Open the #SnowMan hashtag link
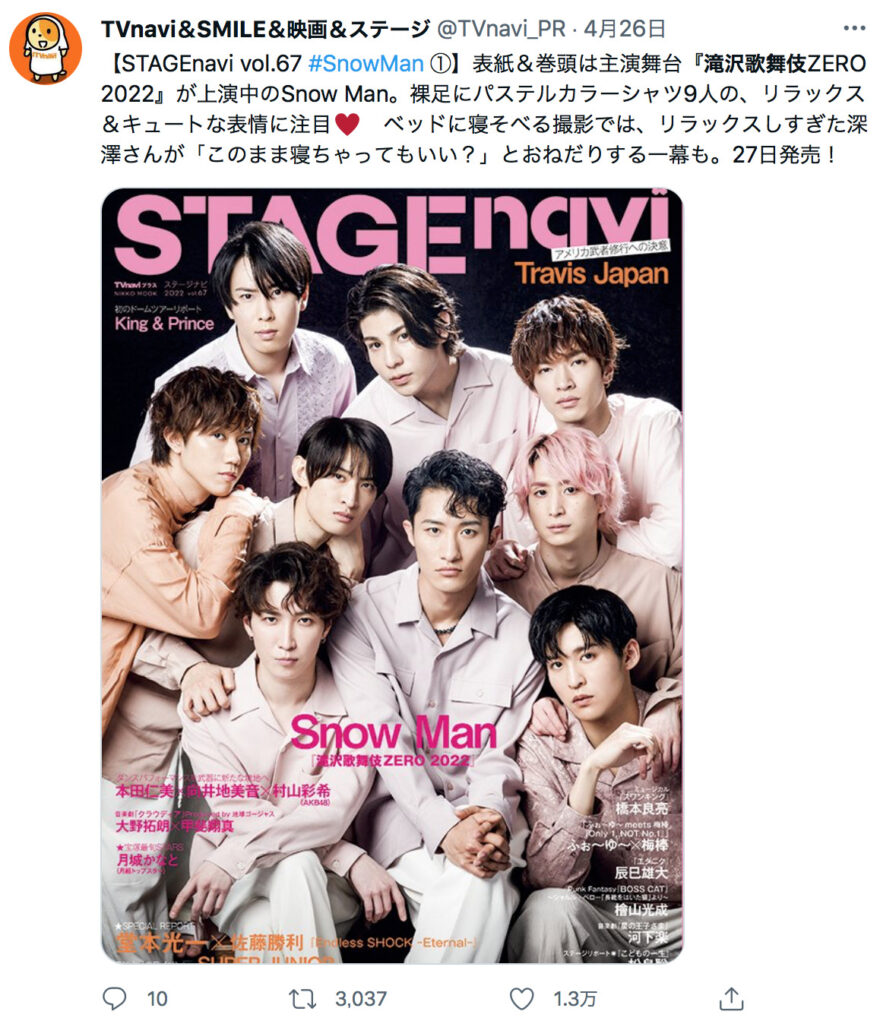Screen dimensions: 880x1024 365,63
